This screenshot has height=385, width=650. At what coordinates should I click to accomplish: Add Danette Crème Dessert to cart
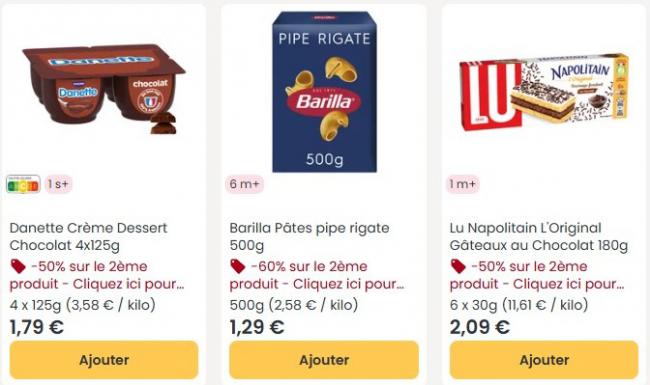104,360
